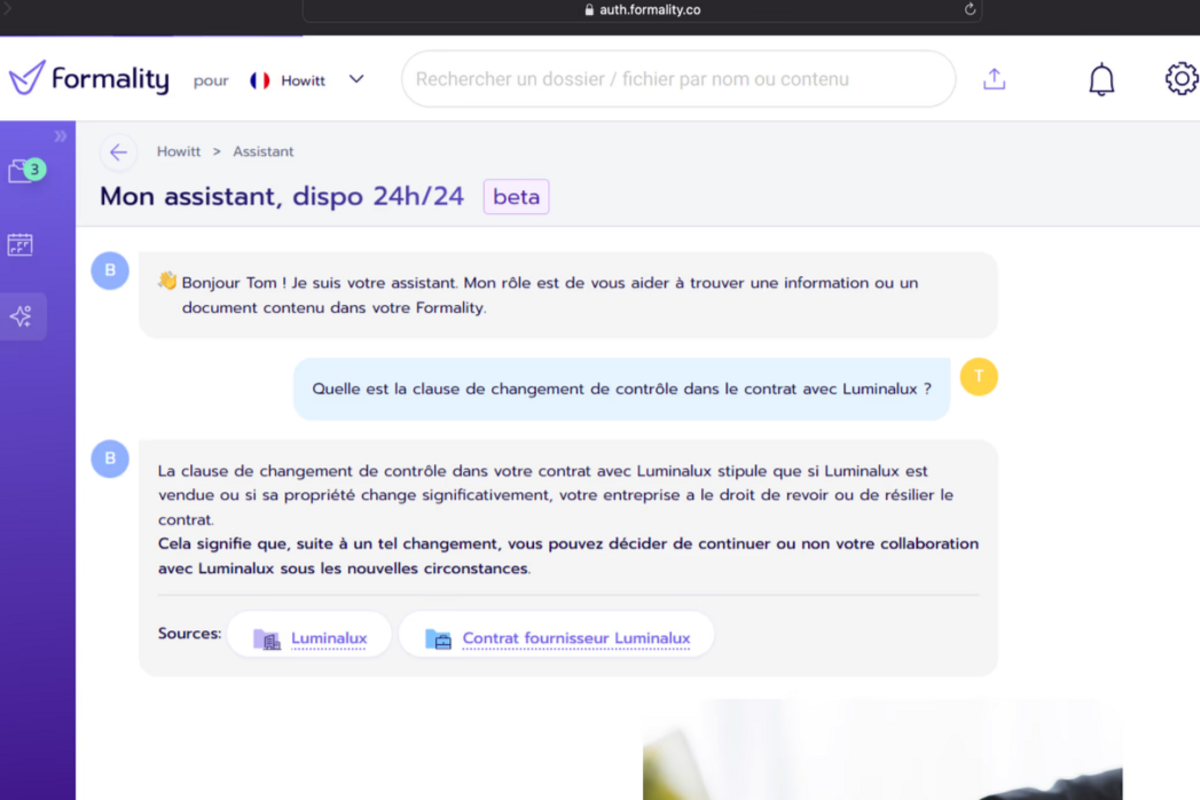Open the Luminalux source chip
Image resolution: width=1200 pixels, height=800 pixels.
coord(310,635)
